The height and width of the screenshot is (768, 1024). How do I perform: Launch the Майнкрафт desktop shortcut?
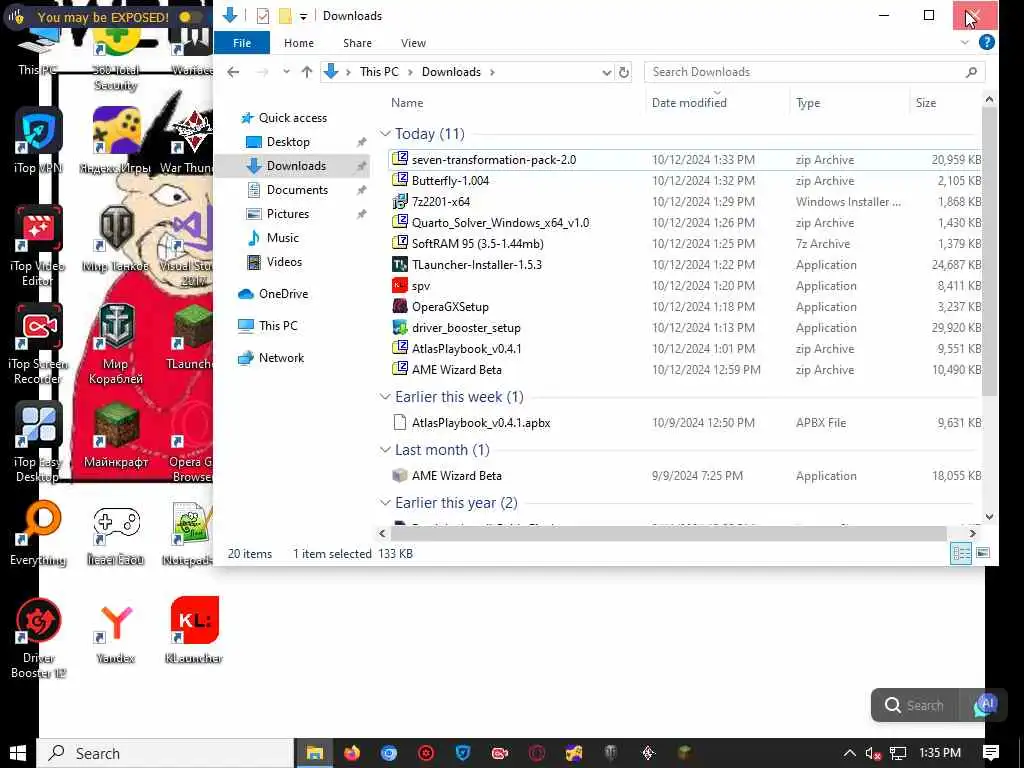click(116, 436)
